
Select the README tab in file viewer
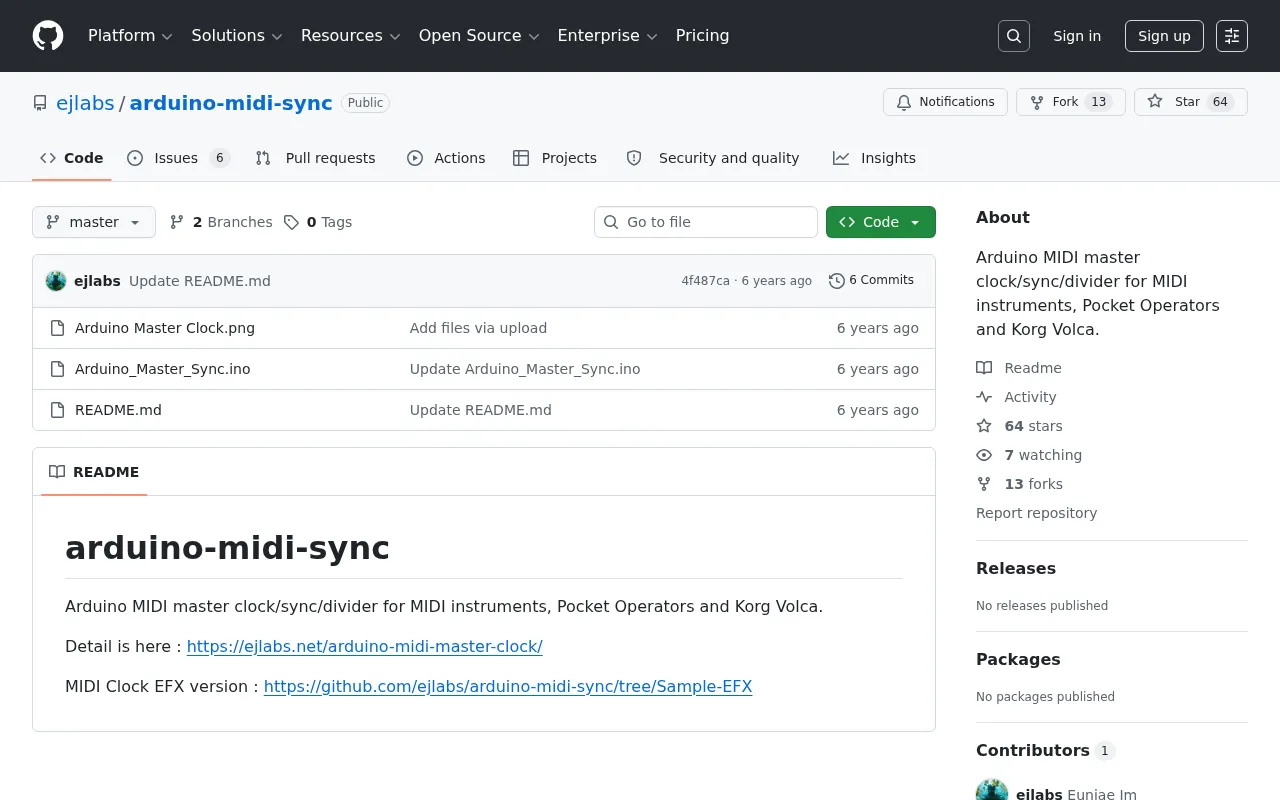click(94, 472)
